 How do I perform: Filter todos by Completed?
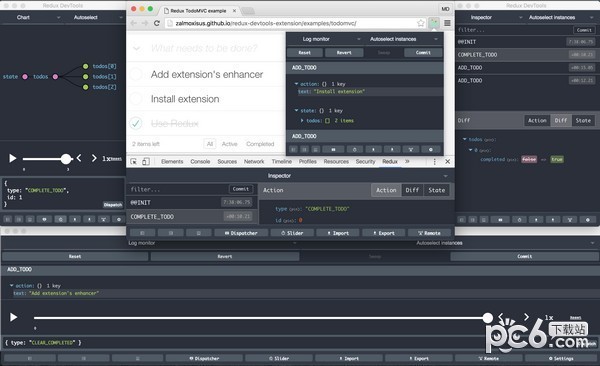[260, 144]
